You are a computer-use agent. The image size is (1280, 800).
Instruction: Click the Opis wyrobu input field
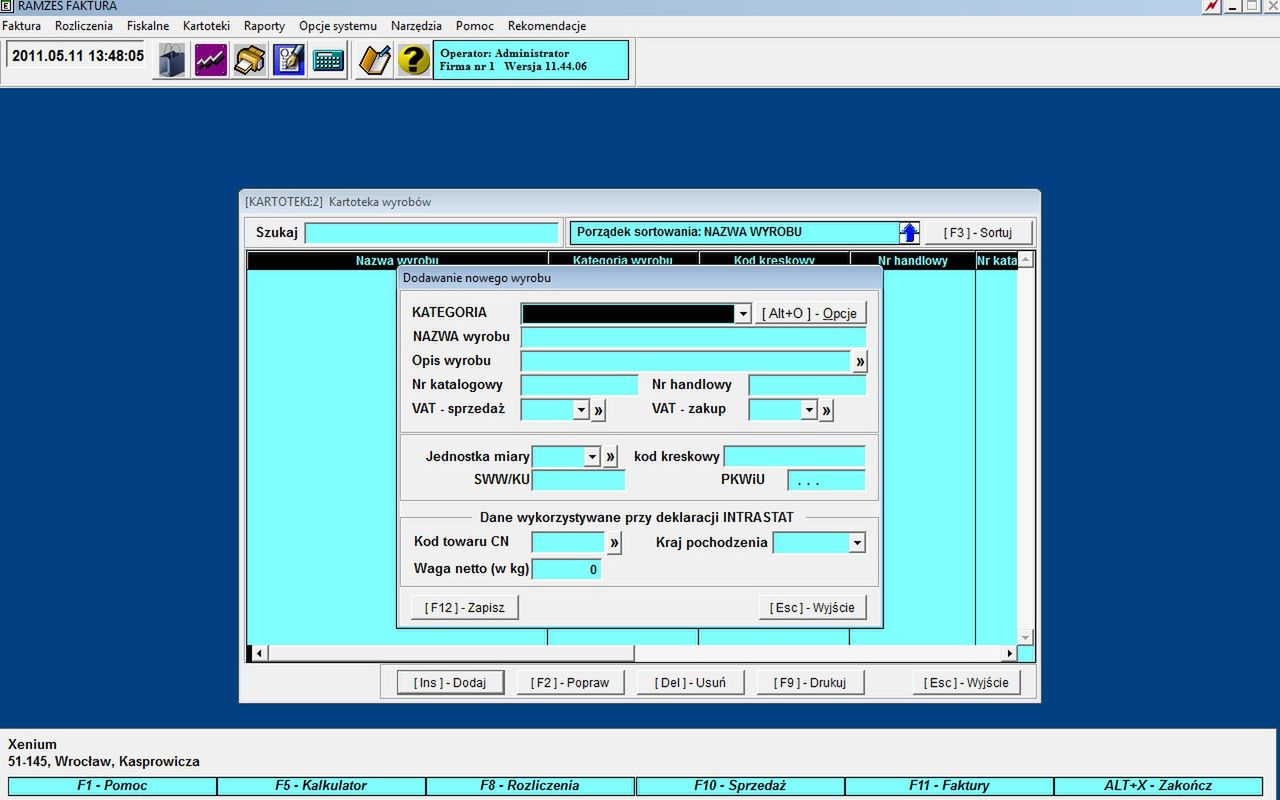pos(685,361)
